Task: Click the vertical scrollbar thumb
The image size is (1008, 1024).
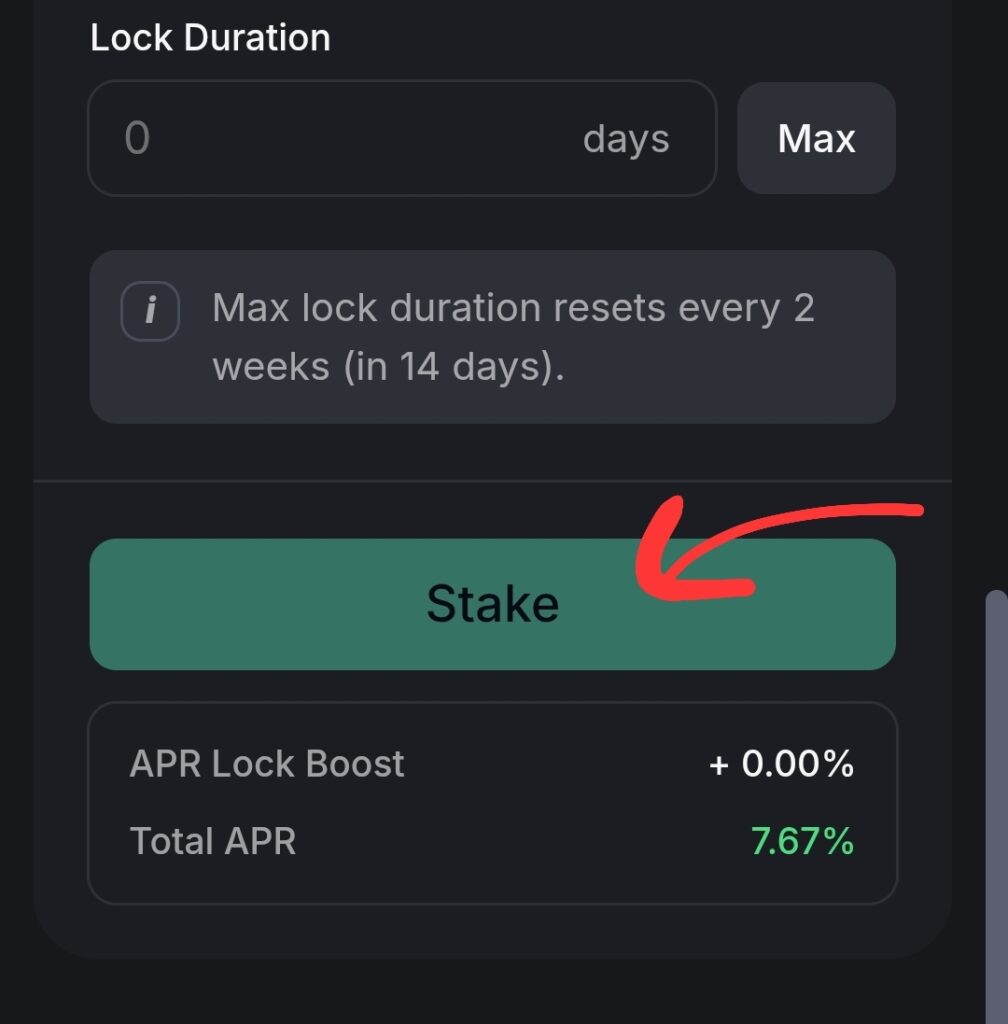Action: tap(996, 800)
